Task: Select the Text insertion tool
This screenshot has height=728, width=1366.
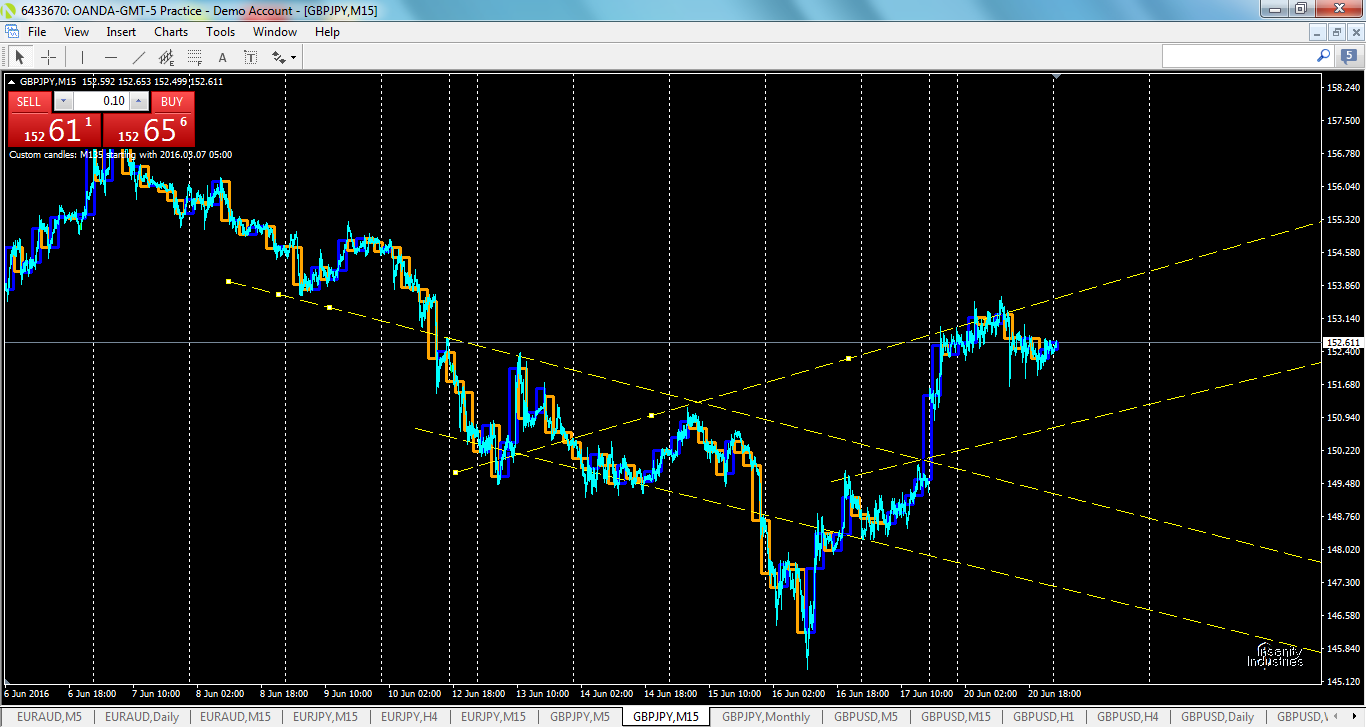Action: click(x=222, y=56)
